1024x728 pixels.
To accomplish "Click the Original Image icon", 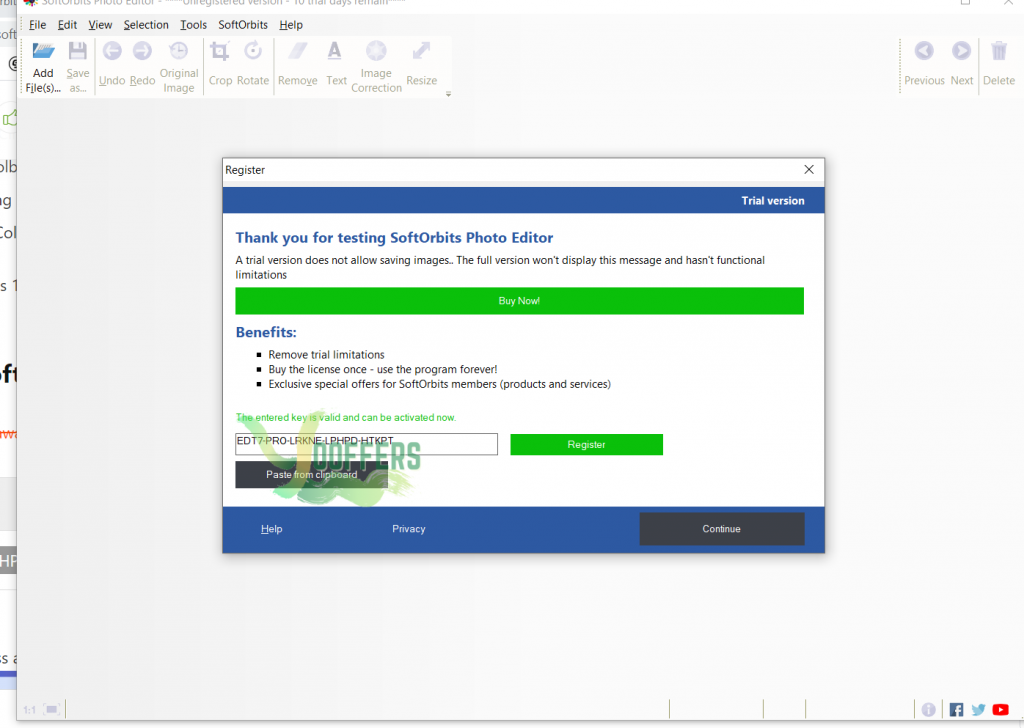I will pyautogui.click(x=178, y=51).
